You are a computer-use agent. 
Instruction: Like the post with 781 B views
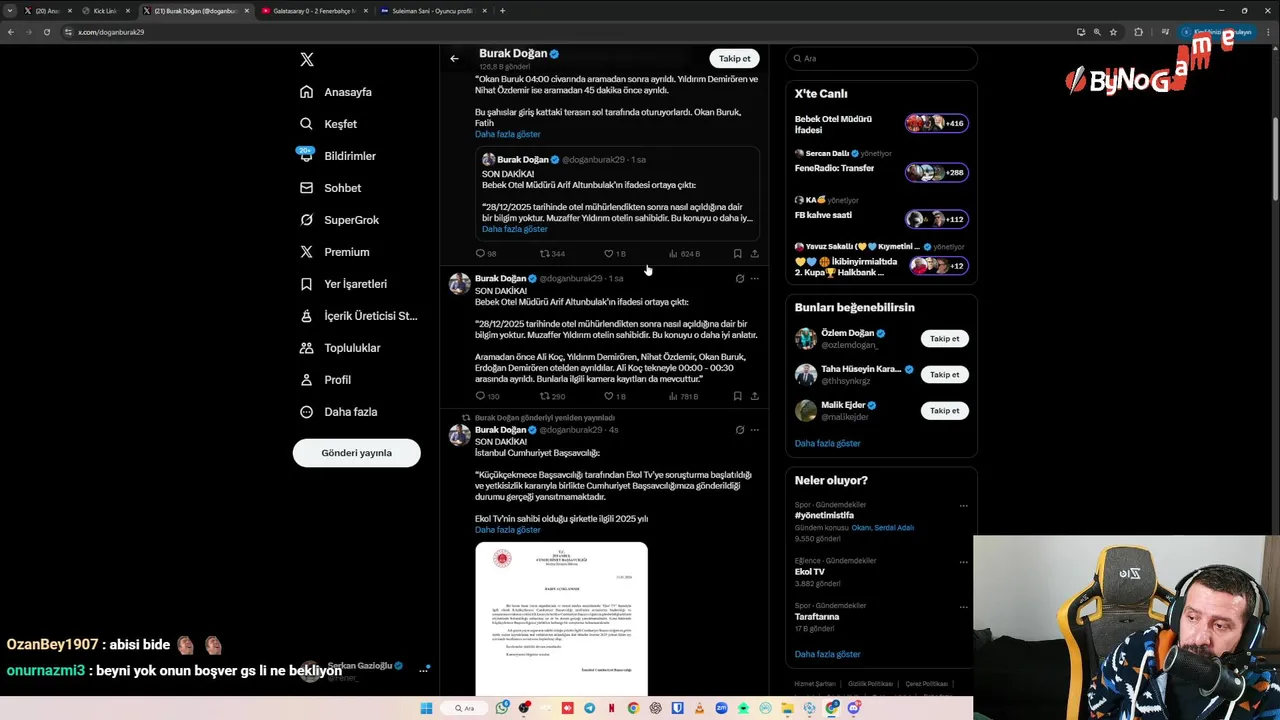pyautogui.click(x=615, y=396)
